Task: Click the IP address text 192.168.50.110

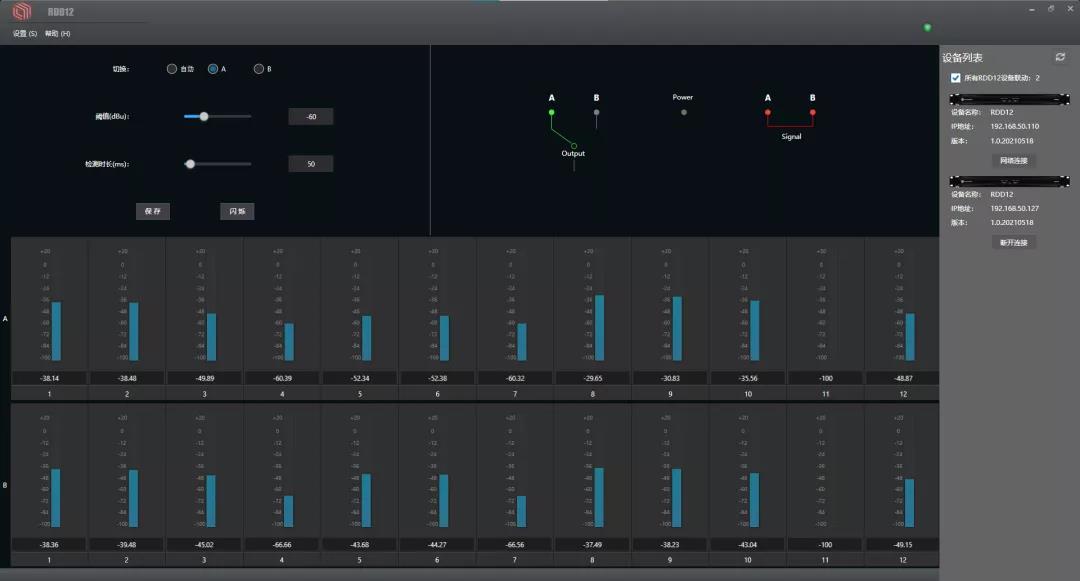Action: click(x=1015, y=127)
